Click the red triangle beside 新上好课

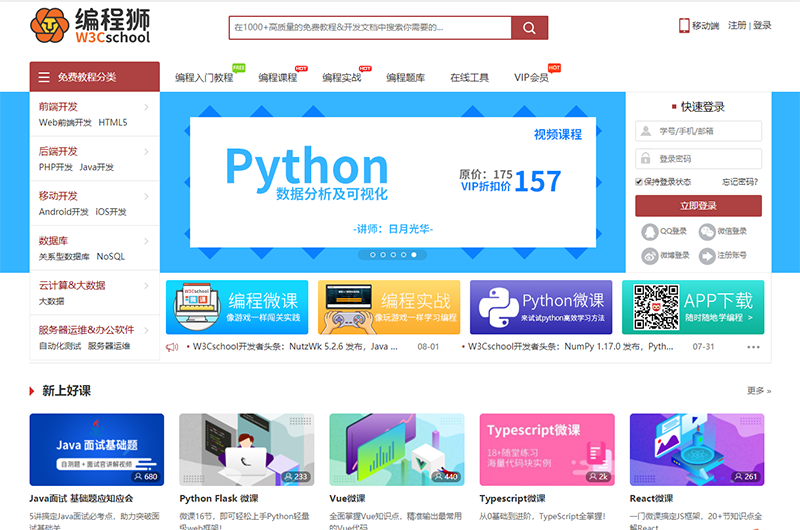(x=32, y=391)
